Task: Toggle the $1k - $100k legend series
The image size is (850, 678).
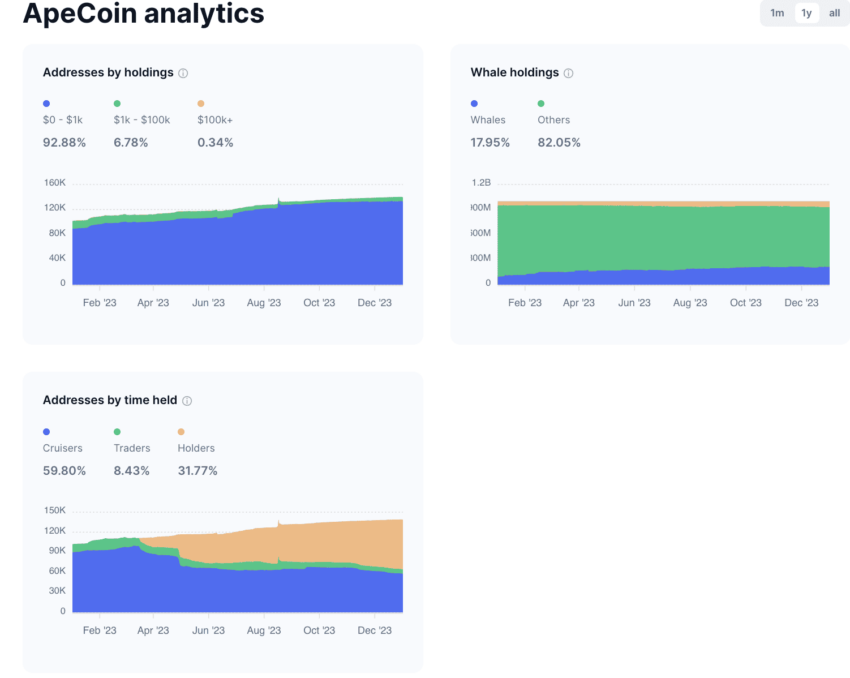Action: tap(141, 120)
